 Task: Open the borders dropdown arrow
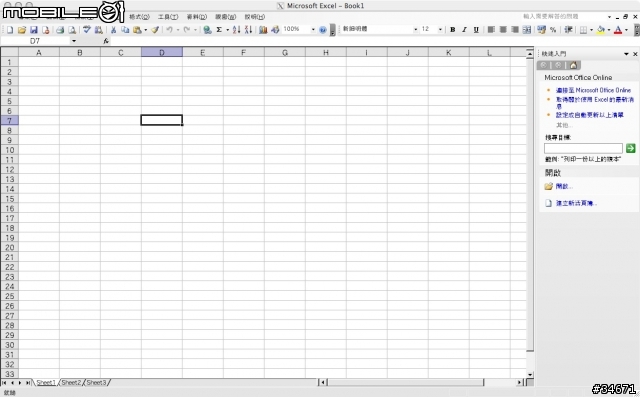tap(591, 30)
